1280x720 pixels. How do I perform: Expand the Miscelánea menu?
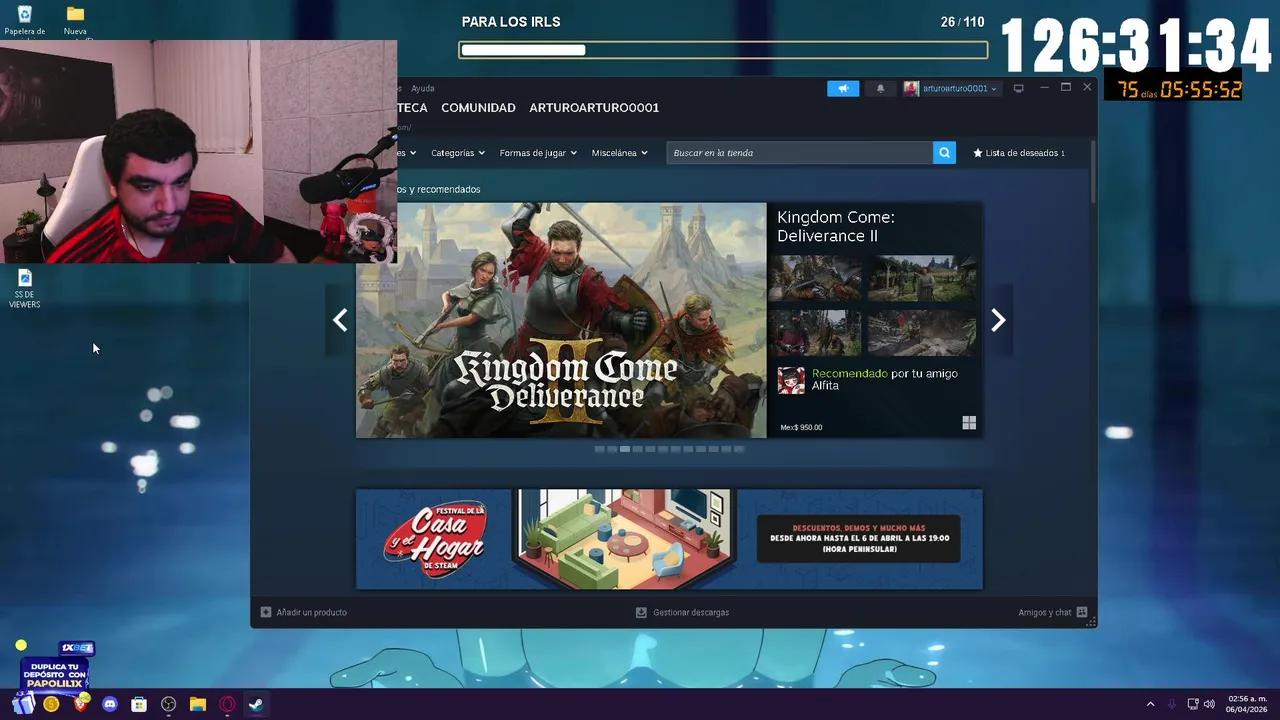(x=620, y=153)
